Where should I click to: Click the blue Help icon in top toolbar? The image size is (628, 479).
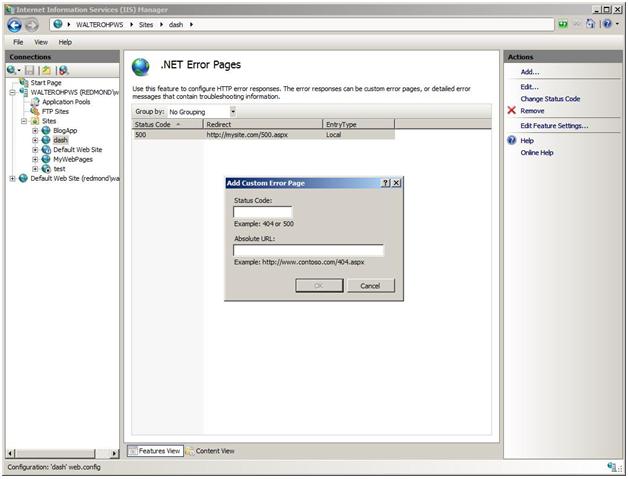coord(607,24)
